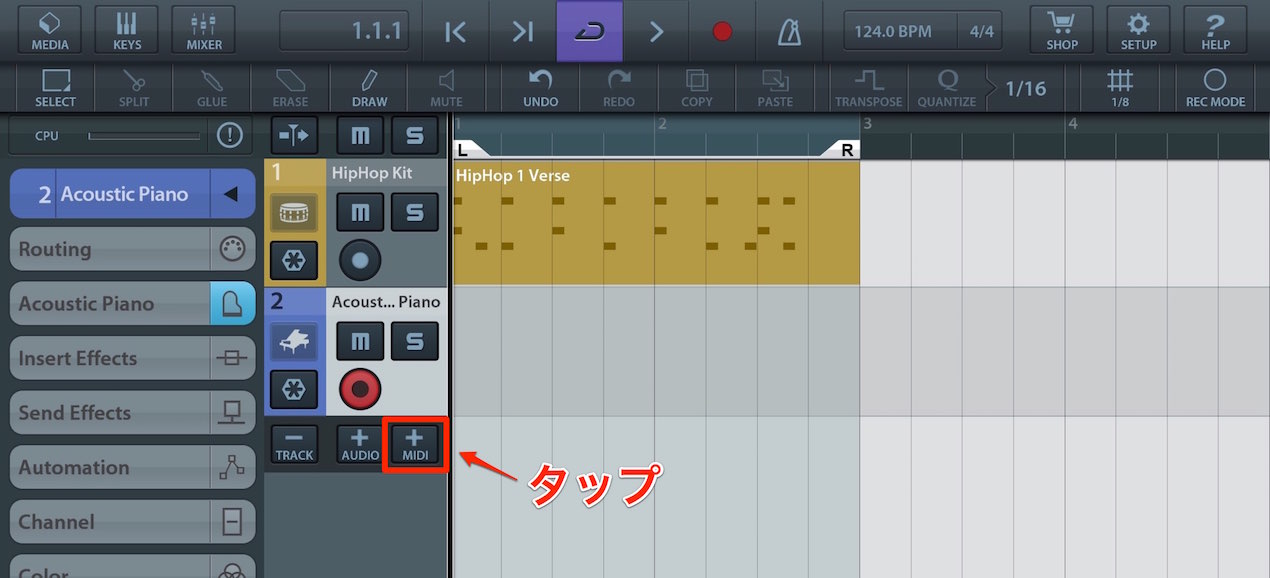Viewport: 1270px width, 578px height.
Task: Click the UNDO button
Action: (x=541, y=88)
